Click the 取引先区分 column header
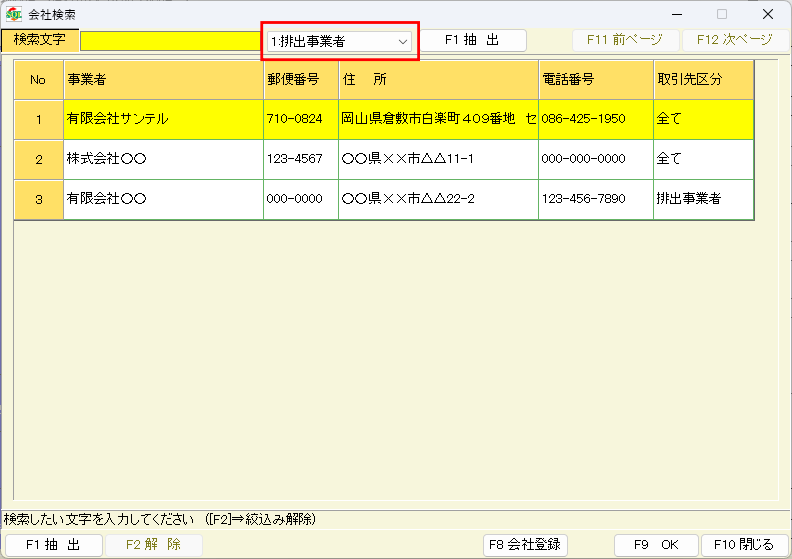The image size is (792, 559). coord(703,79)
